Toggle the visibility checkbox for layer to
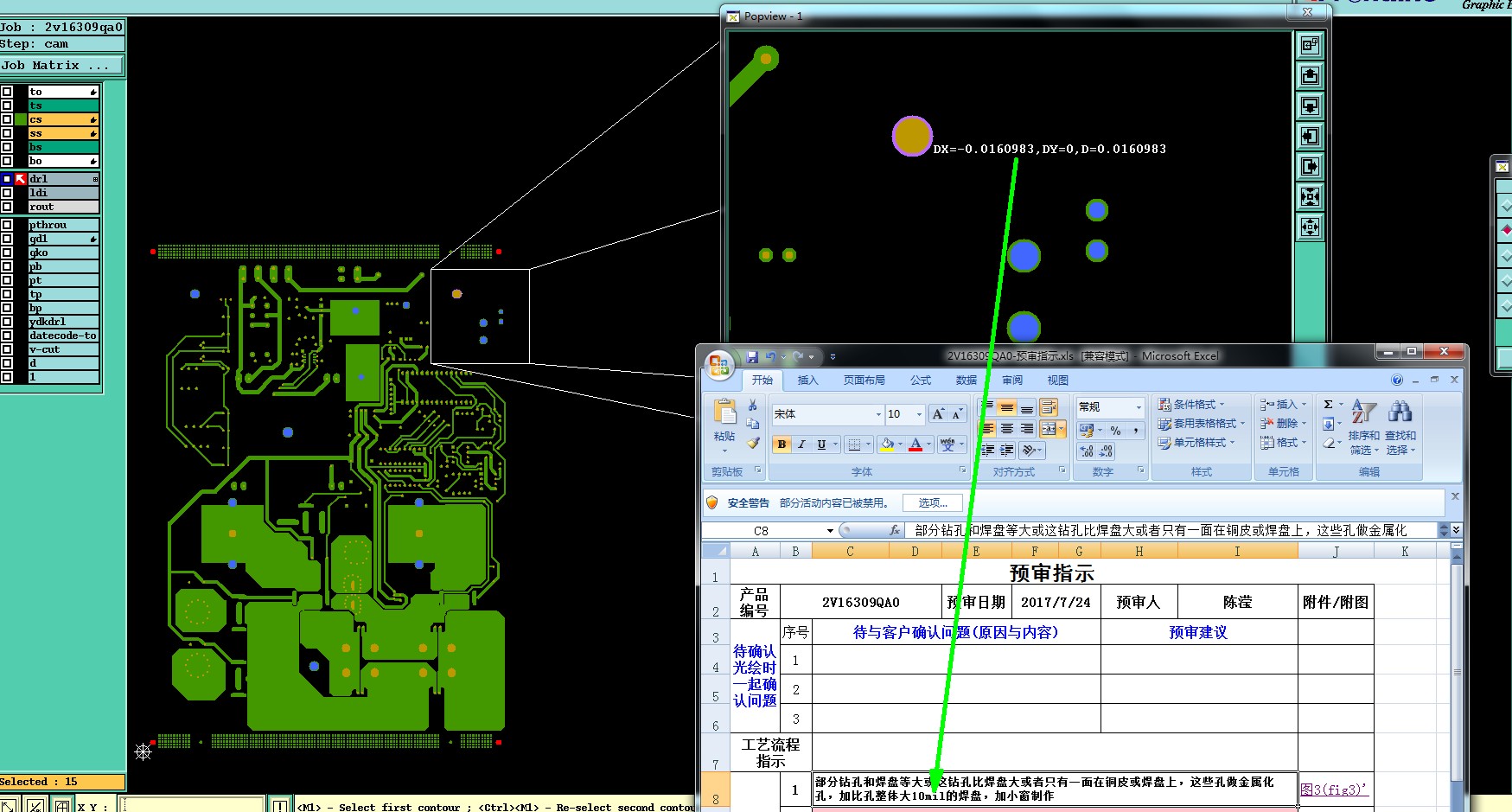The image size is (1512, 812). [x=7, y=92]
